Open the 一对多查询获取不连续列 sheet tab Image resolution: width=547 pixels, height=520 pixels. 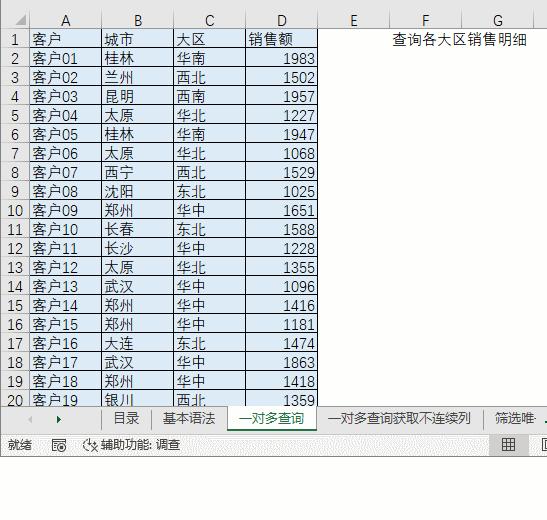[399, 418]
